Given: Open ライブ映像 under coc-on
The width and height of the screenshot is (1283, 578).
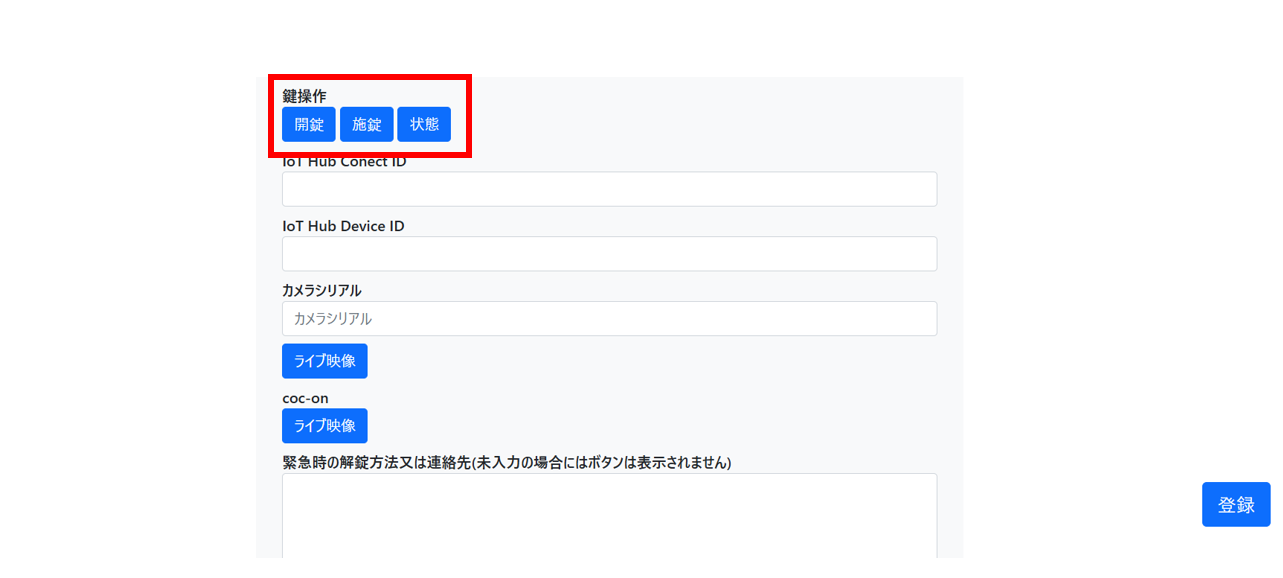Looking at the screenshot, I should pyautogui.click(x=325, y=425).
